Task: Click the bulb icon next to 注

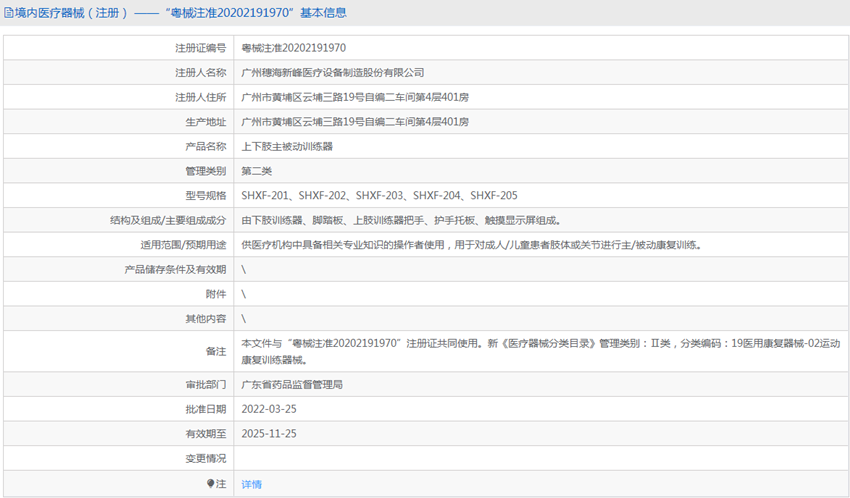Action: pos(211,483)
